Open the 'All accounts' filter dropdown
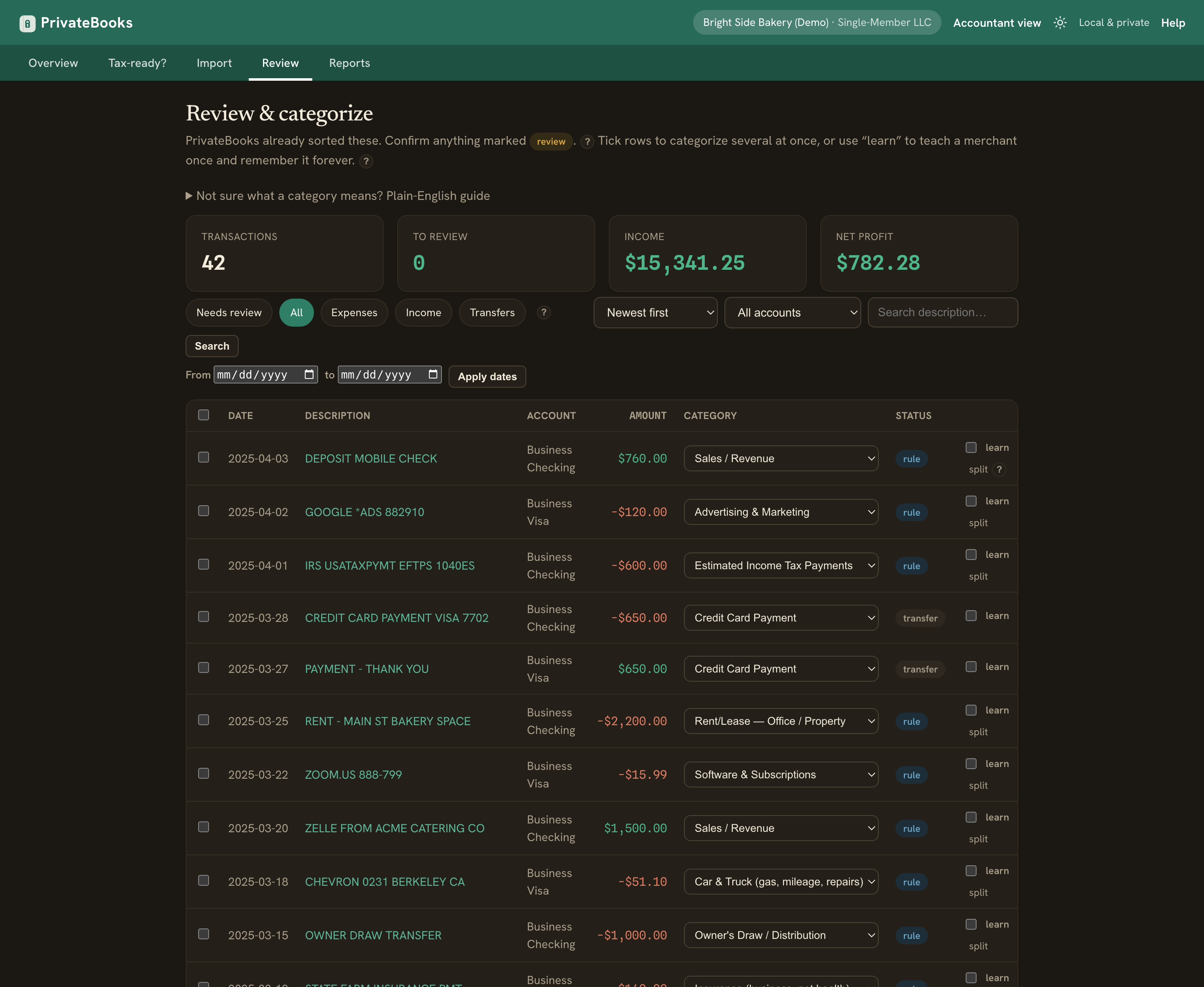 (x=793, y=313)
